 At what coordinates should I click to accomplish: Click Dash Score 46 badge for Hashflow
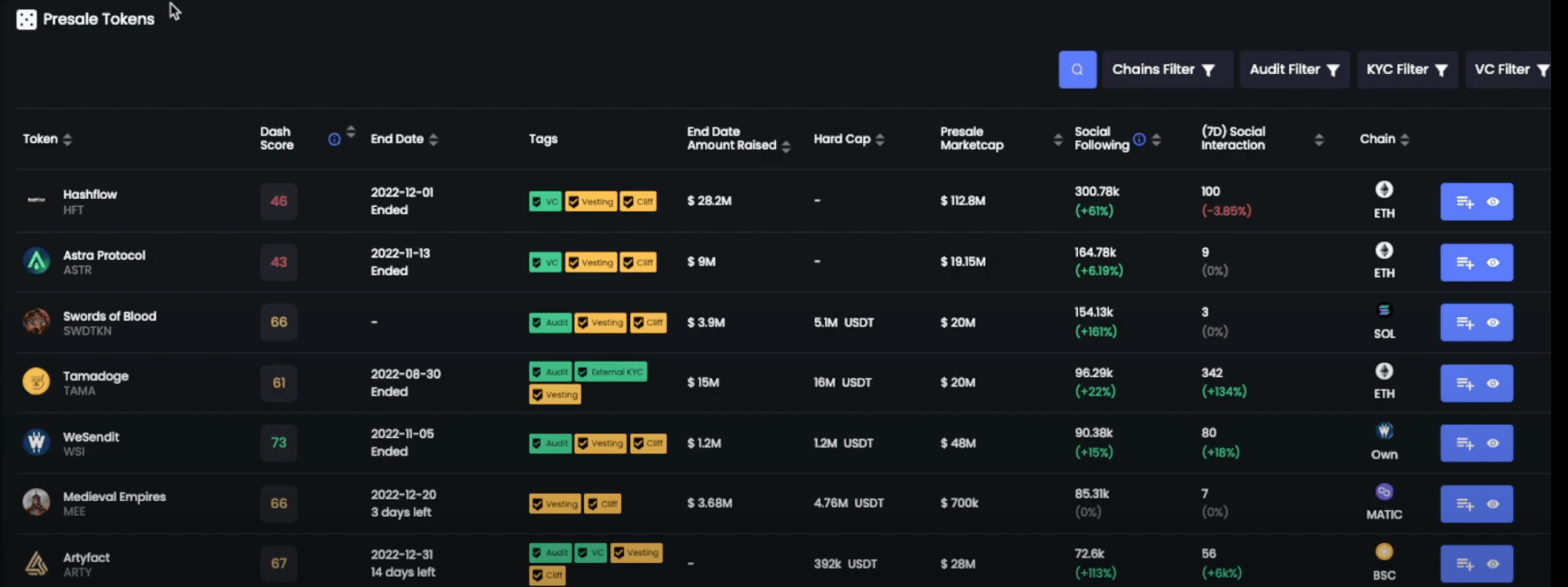click(279, 202)
